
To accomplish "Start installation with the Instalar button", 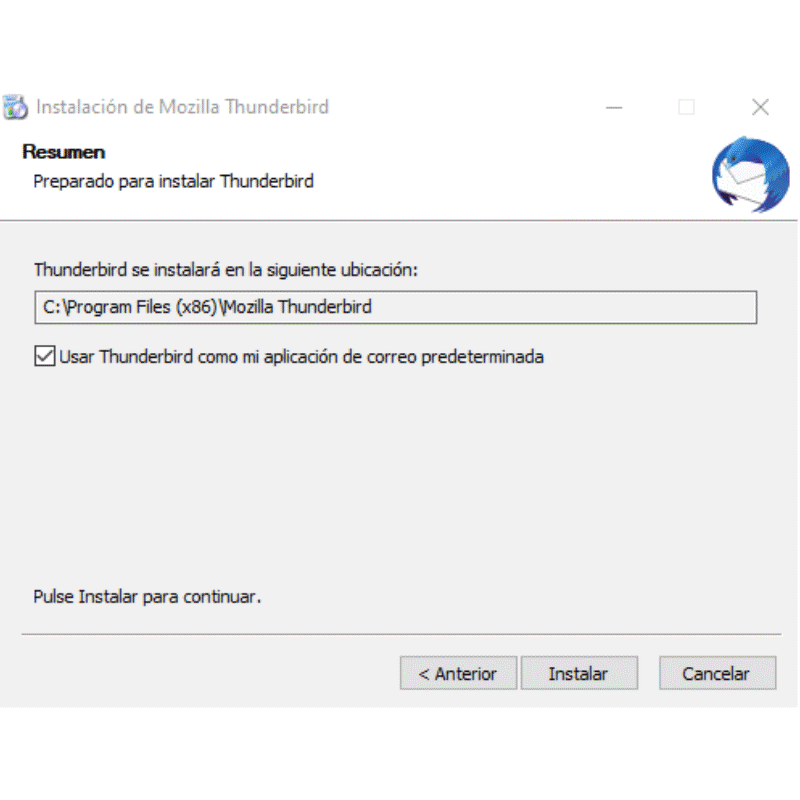I will 579,673.
